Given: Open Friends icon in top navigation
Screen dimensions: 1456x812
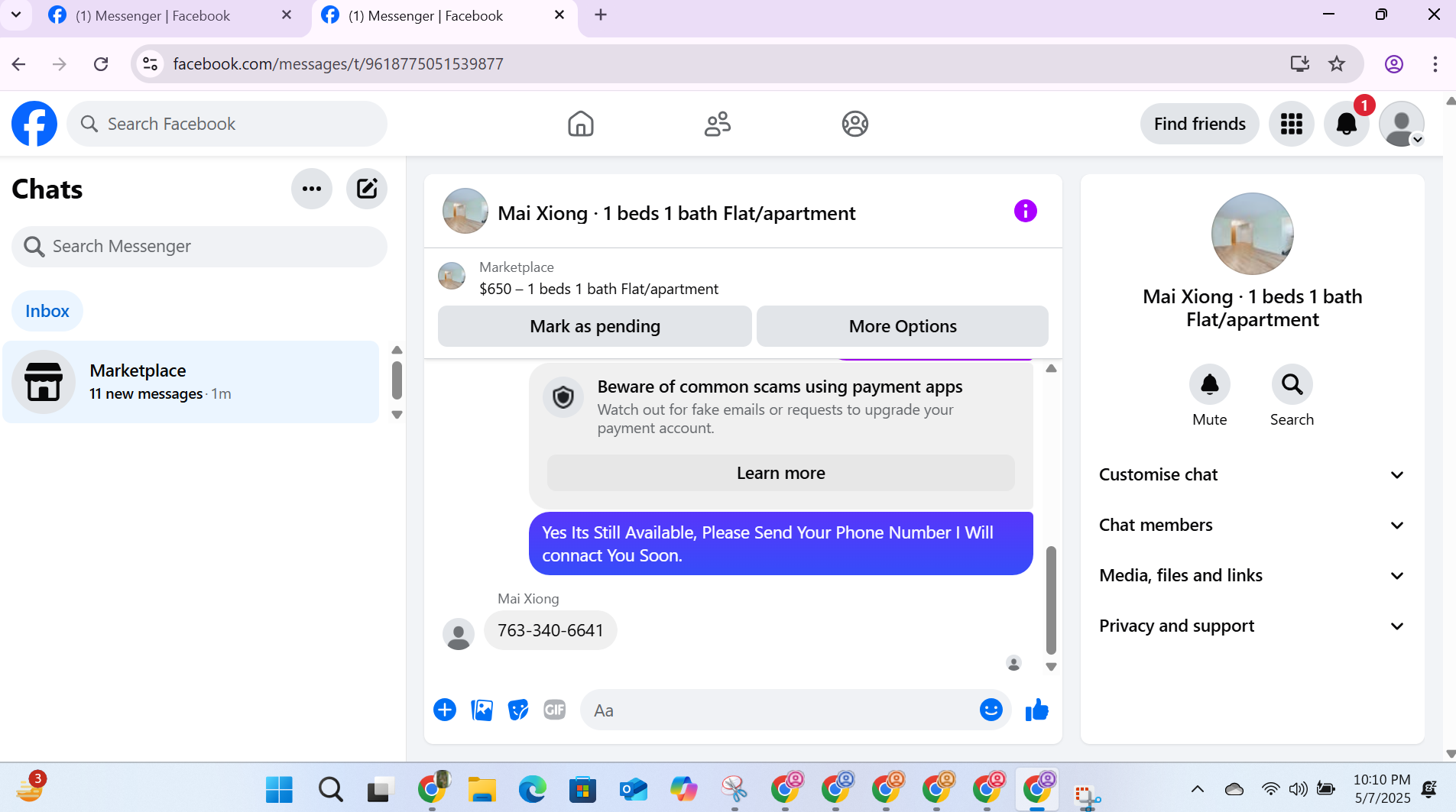Looking at the screenshot, I should [x=717, y=124].
